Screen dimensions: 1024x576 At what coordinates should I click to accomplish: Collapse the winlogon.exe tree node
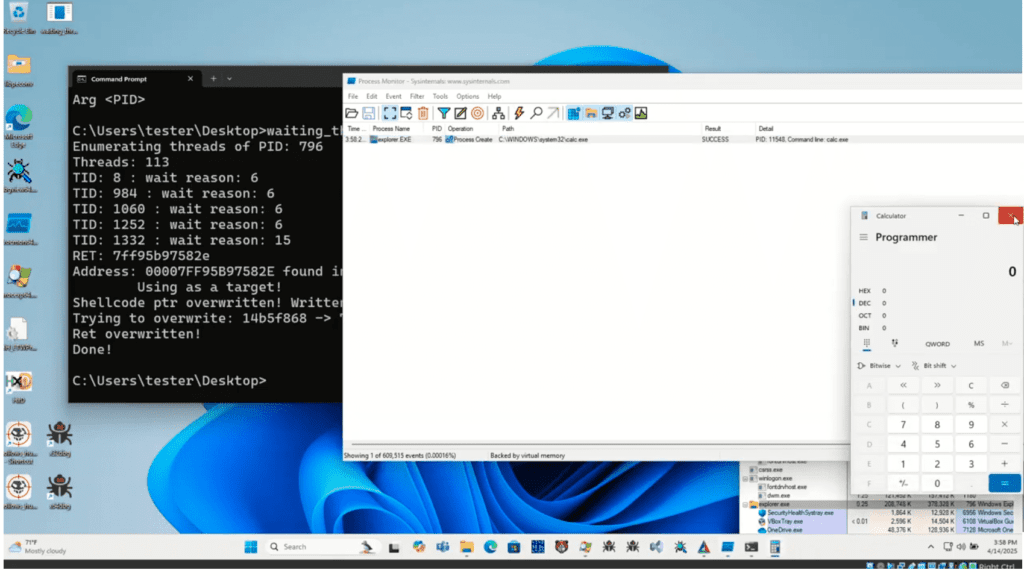point(745,479)
